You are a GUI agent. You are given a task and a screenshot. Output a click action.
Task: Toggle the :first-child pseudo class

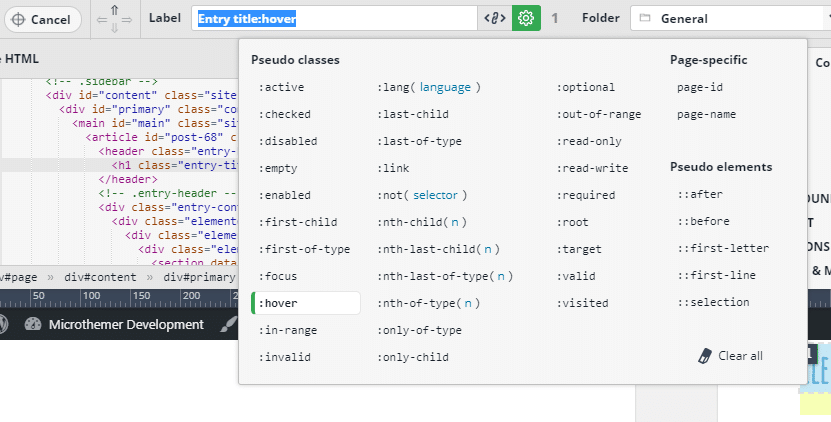pyautogui.click(x=298, y=223)
